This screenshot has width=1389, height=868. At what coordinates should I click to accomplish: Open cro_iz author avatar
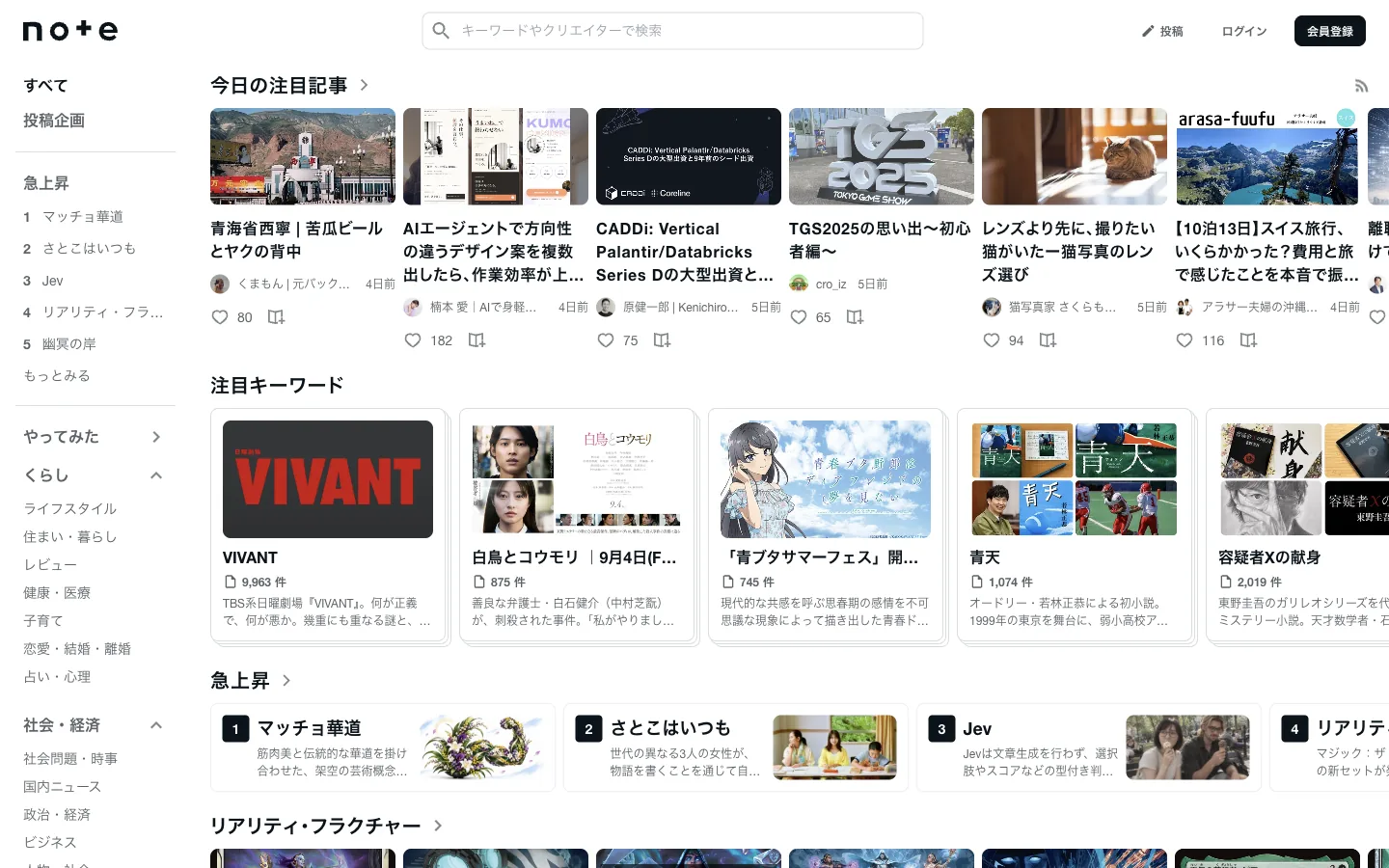coord(799,284)
